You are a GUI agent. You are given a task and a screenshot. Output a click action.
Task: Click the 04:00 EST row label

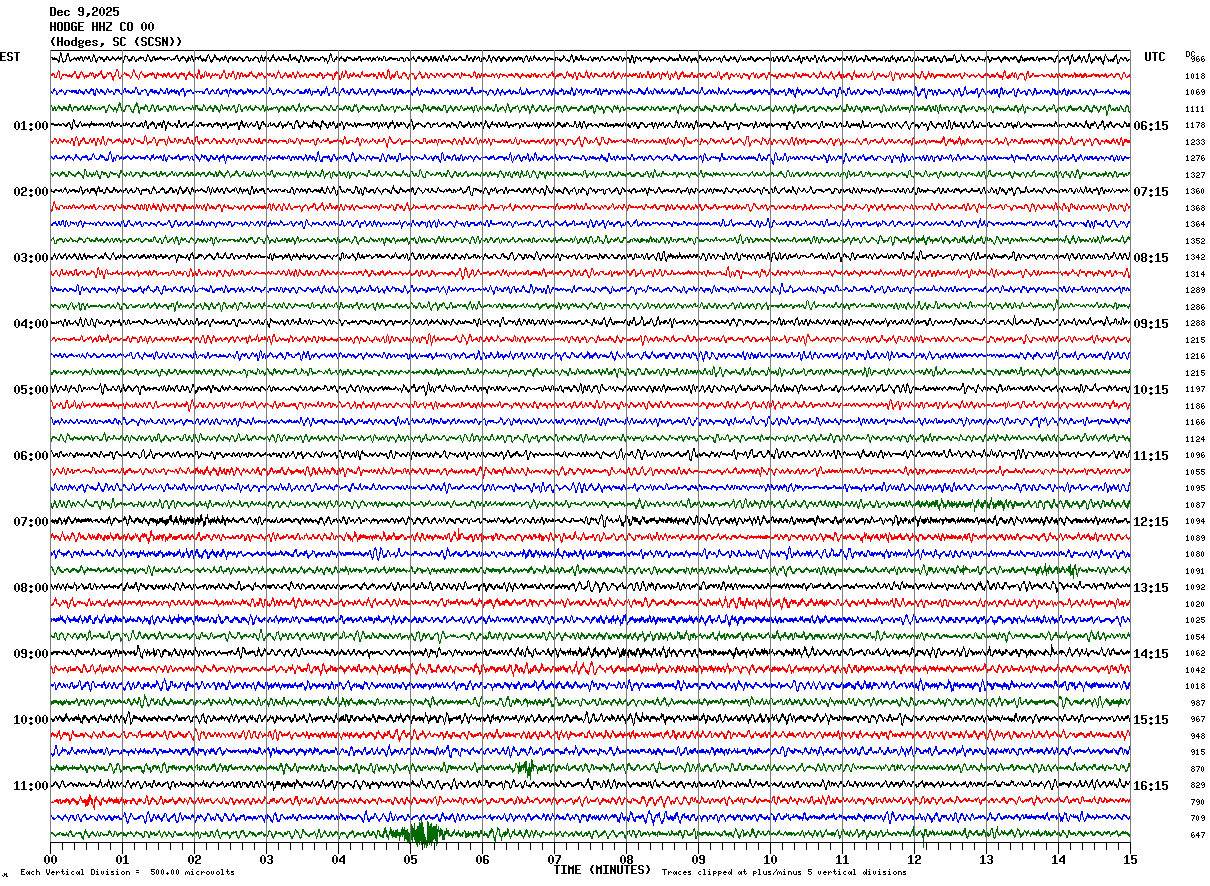31,324
